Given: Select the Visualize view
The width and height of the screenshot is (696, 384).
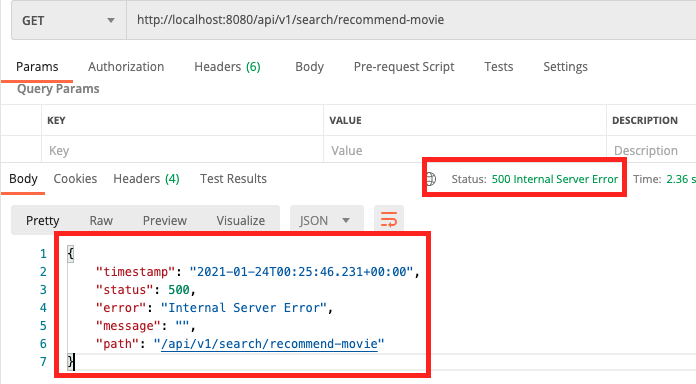Looking at the screenshot, I should pos(241,220).
